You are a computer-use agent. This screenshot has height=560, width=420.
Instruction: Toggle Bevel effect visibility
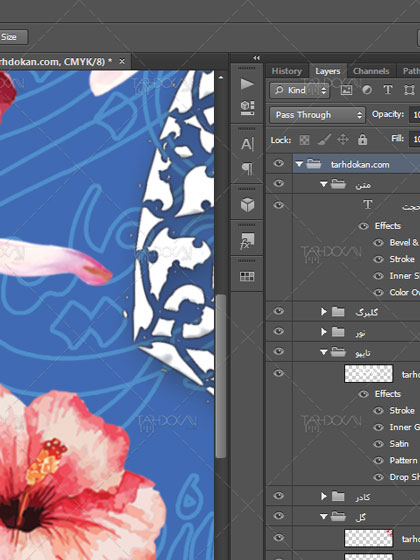[378, 243]
